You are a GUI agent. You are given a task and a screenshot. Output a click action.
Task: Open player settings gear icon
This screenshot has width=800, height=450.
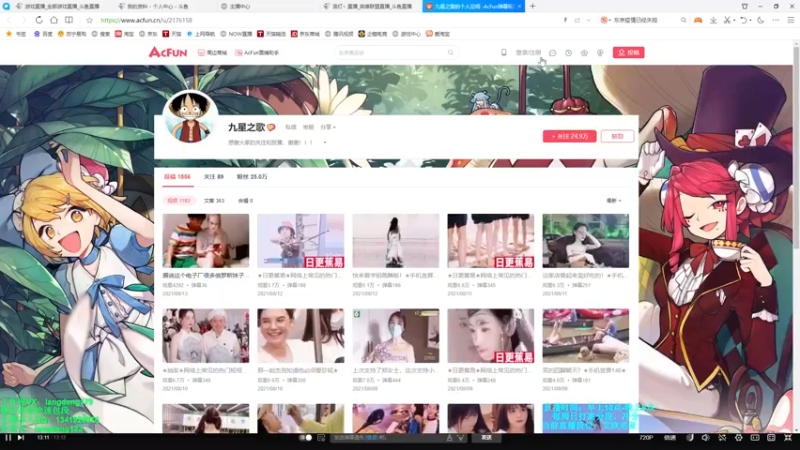pos(738,437)
